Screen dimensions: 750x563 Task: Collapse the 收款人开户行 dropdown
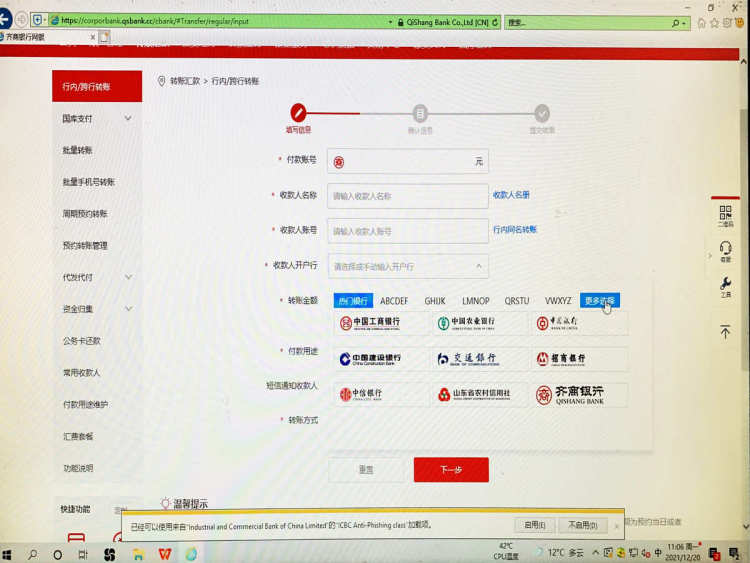coord(479,266)
